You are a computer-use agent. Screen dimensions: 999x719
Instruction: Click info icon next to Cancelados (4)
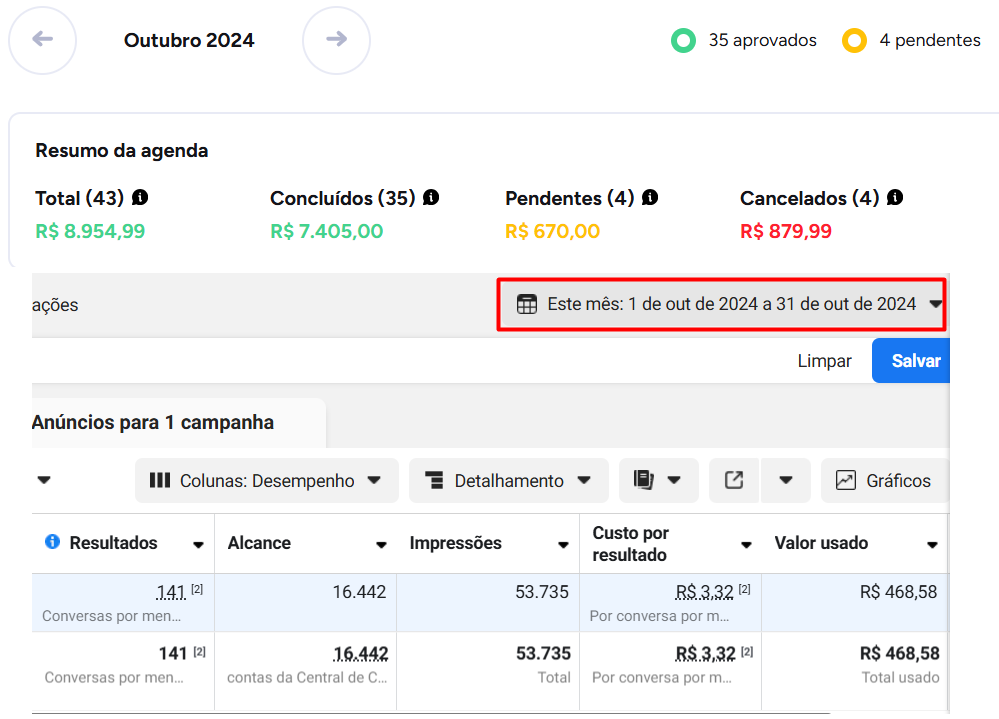coord(895,198)
